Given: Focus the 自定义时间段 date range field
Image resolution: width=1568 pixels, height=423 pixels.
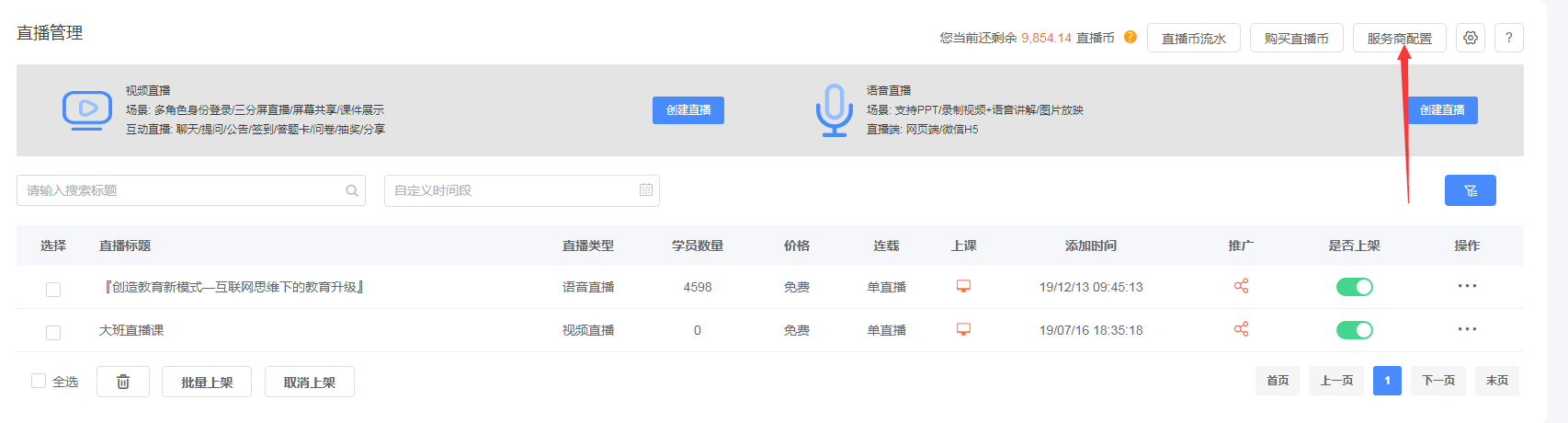Looking at the screenshot, I should tap(522, 190).
